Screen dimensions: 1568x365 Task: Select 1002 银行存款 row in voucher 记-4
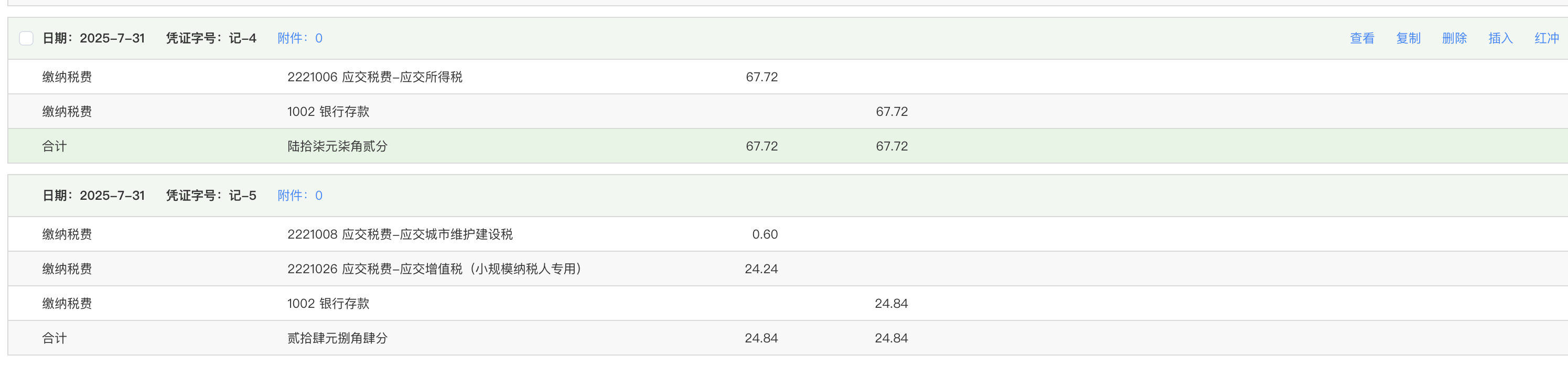coord(328,112)
